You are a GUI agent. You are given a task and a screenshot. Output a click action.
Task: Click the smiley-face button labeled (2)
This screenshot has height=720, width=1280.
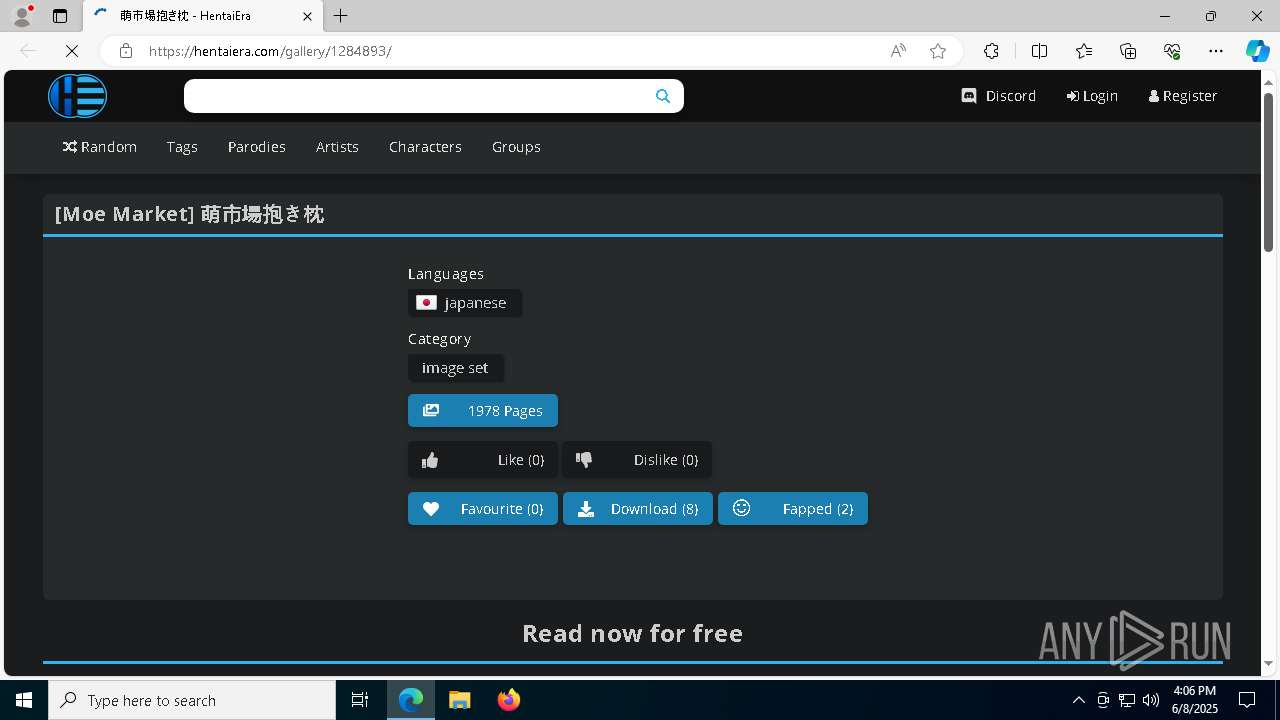[793, 509]
